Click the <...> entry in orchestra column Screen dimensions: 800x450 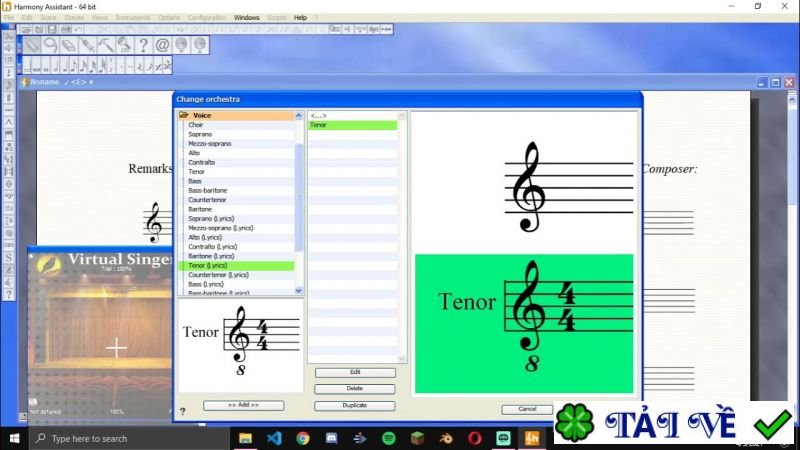[353, 116]
